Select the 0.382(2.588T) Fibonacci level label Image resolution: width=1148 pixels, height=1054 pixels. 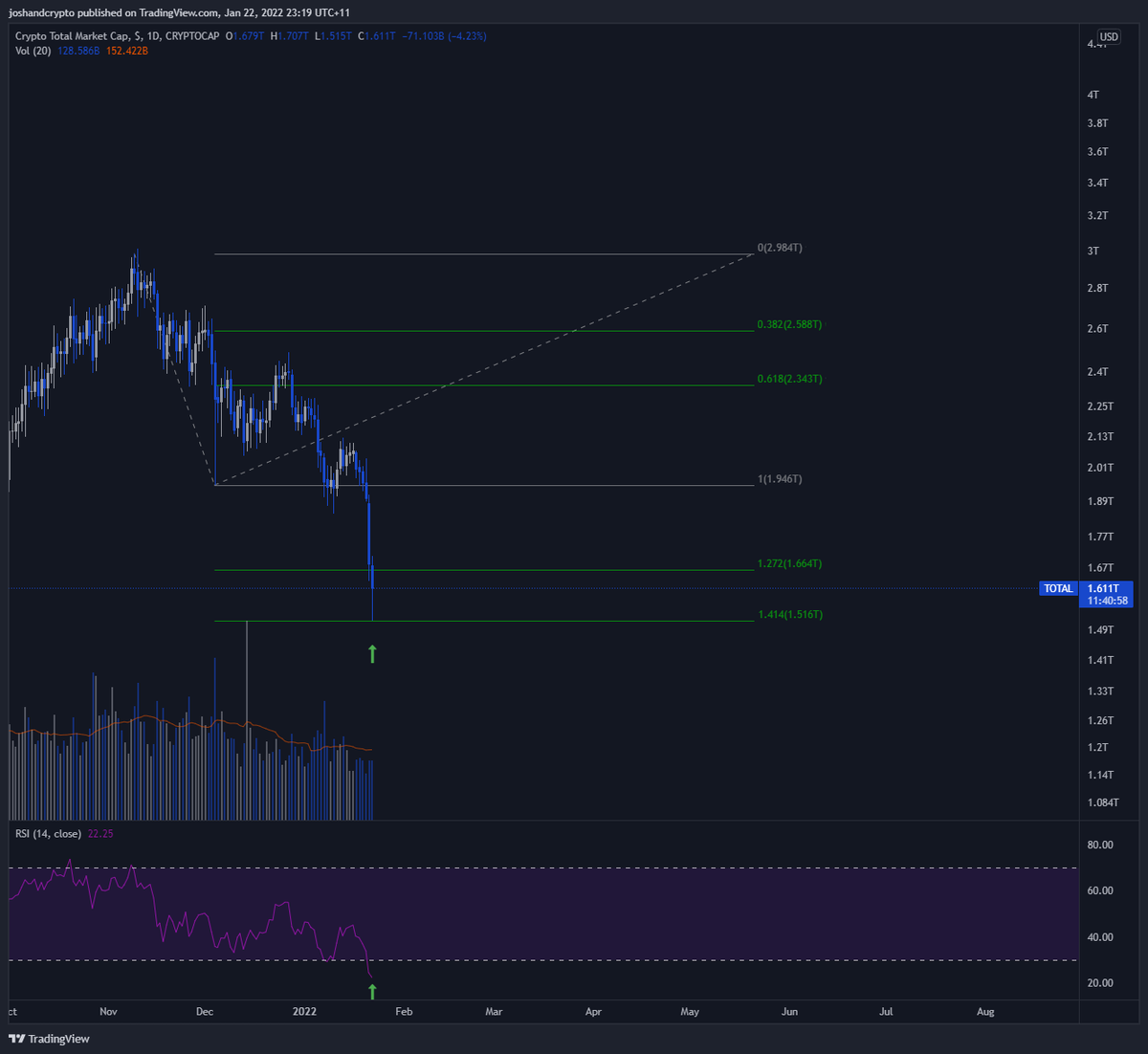[789, 324]
